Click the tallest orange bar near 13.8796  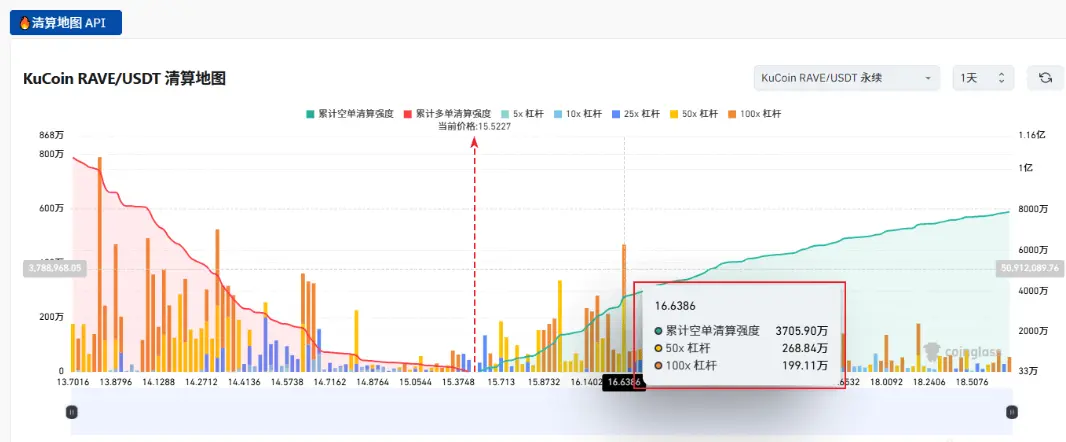(99, 265)
